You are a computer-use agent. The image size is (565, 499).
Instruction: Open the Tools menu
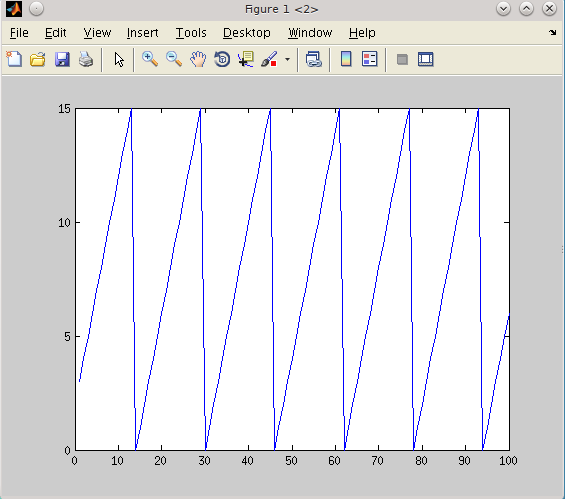point(191,33)
